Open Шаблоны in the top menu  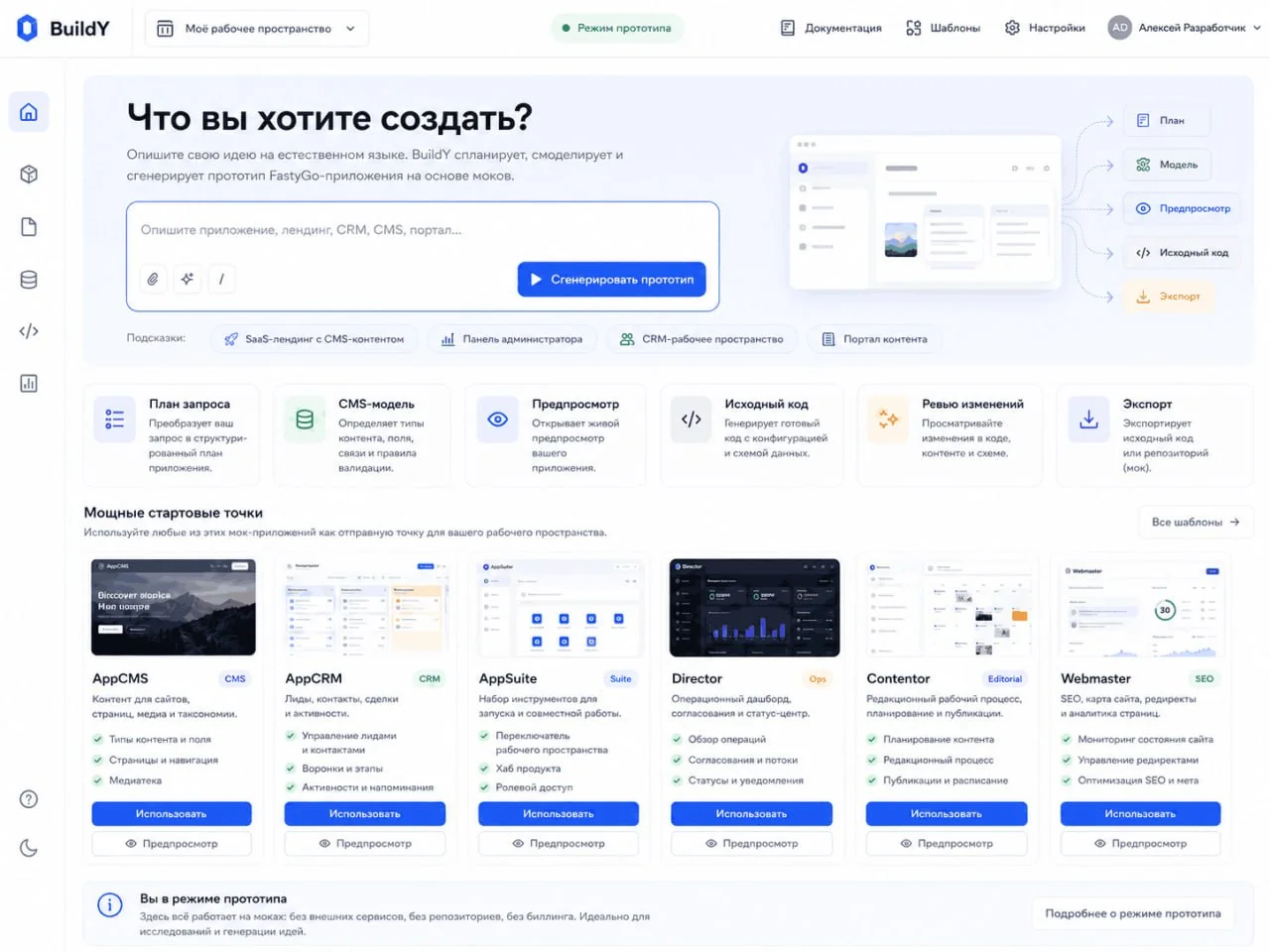(x=944, y=28)
